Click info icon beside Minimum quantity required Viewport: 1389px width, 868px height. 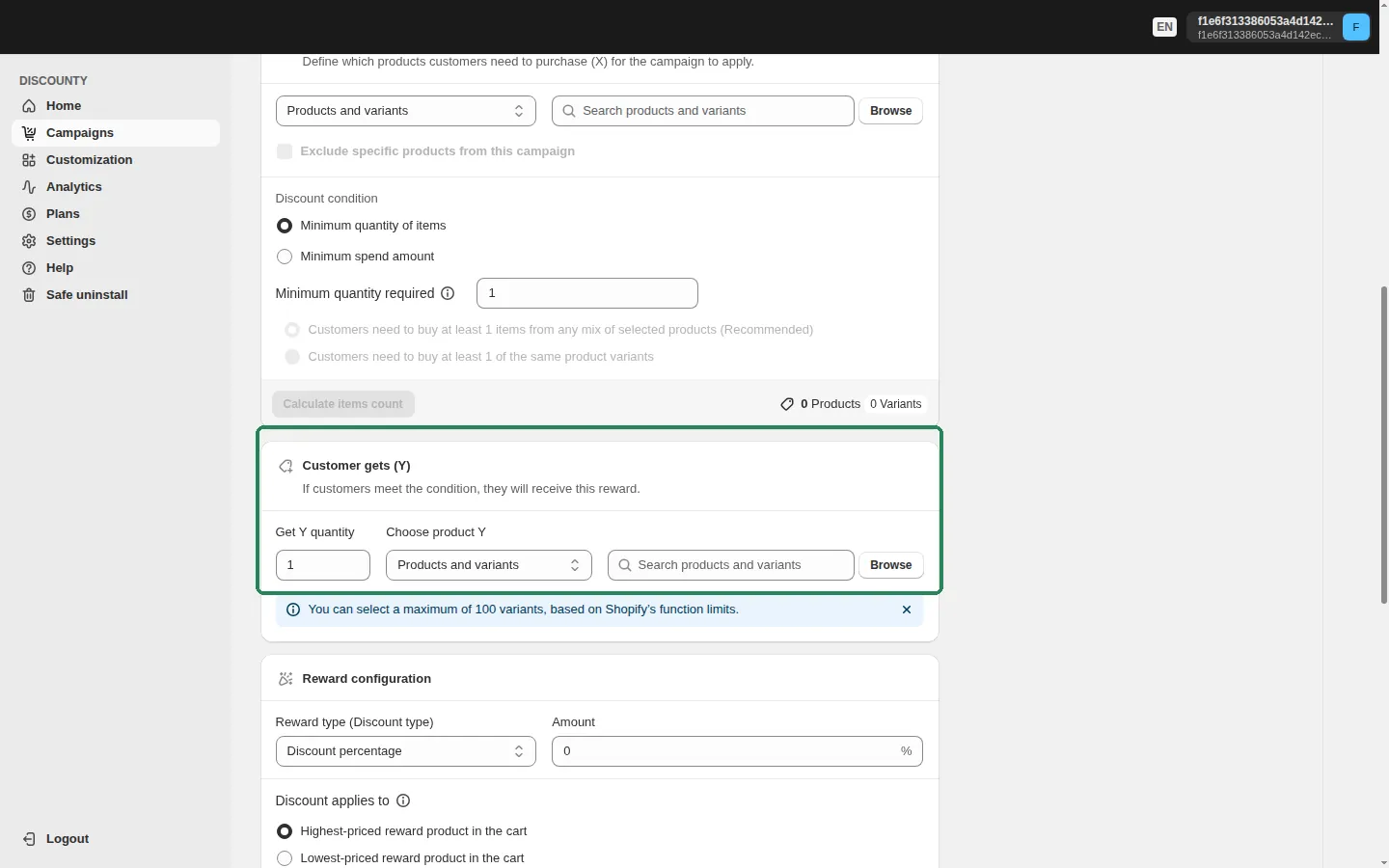pos(448,293)
